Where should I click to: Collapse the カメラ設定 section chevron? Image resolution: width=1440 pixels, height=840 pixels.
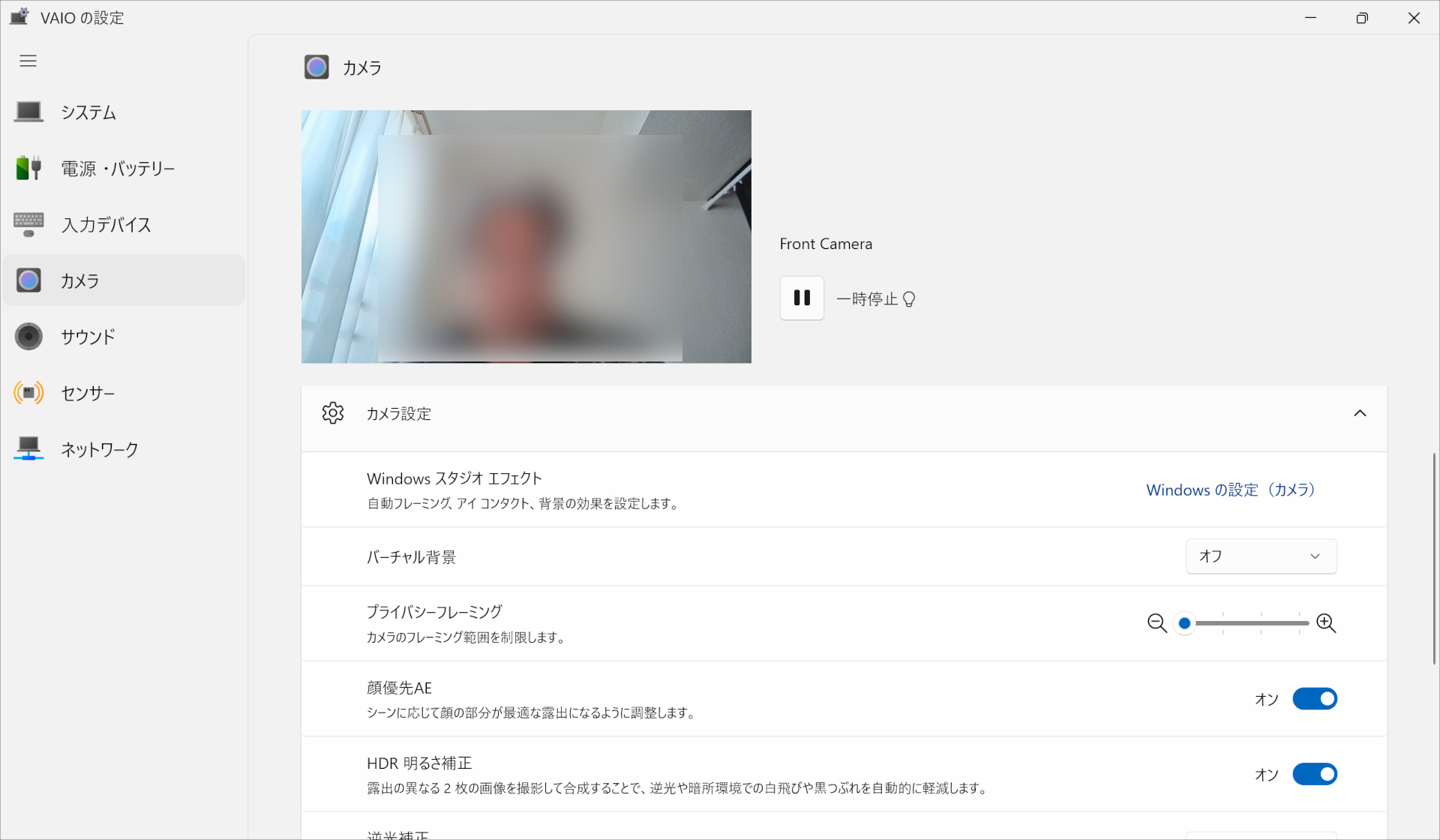point(1360,413)
